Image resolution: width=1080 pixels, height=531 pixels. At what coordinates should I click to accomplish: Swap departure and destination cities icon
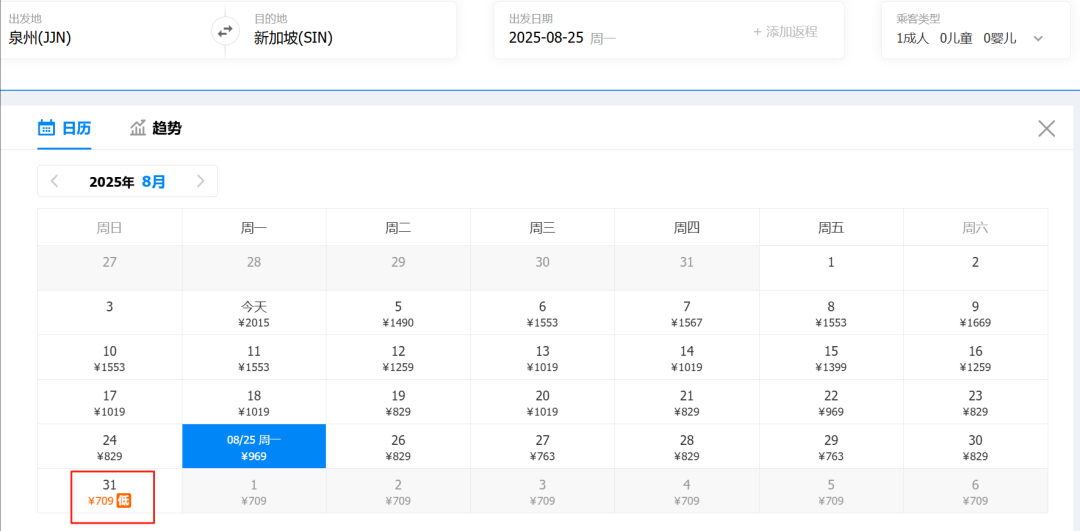[x=225, y=31]
